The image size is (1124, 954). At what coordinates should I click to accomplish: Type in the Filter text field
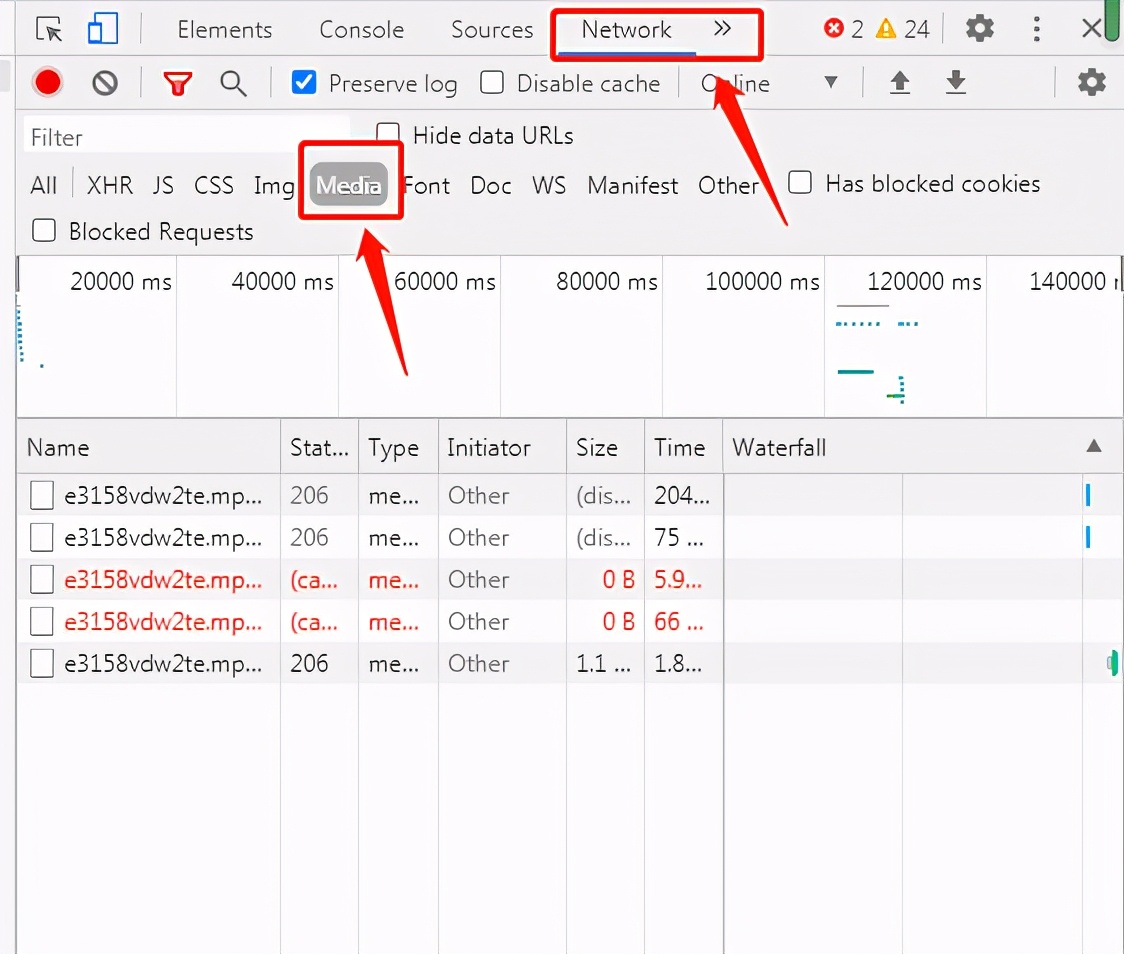click(x=185, y=137)
